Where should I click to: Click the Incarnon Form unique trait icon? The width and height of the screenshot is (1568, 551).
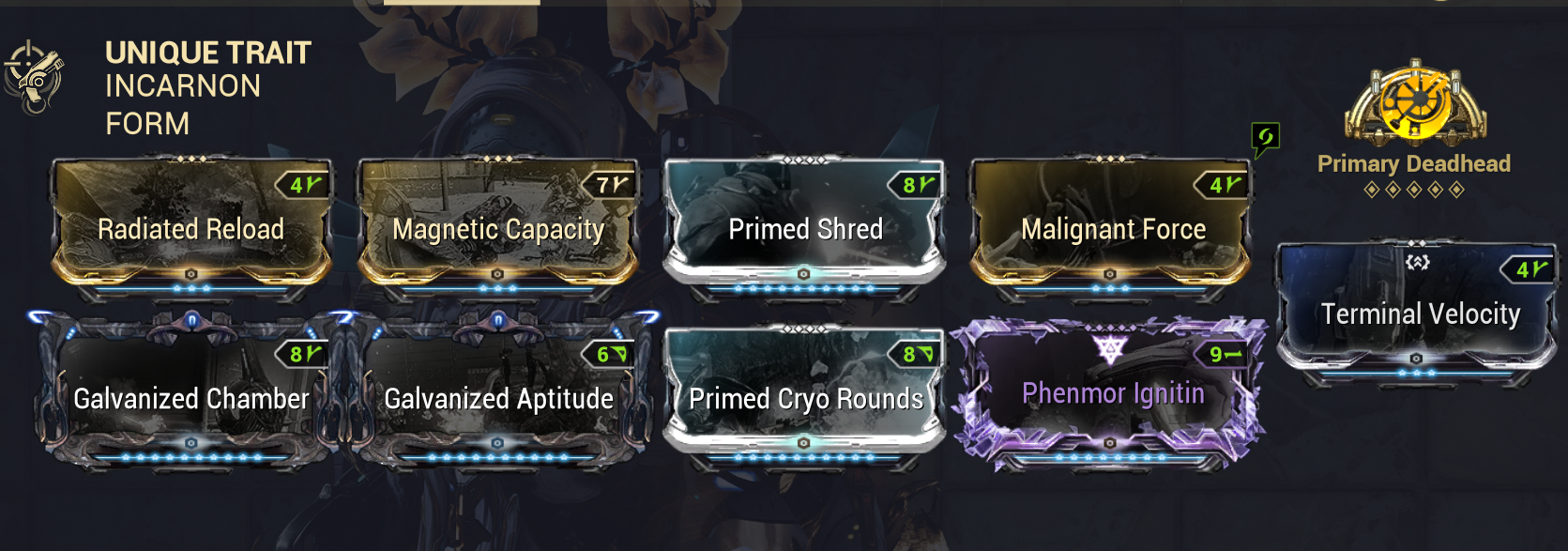point(34,78)
